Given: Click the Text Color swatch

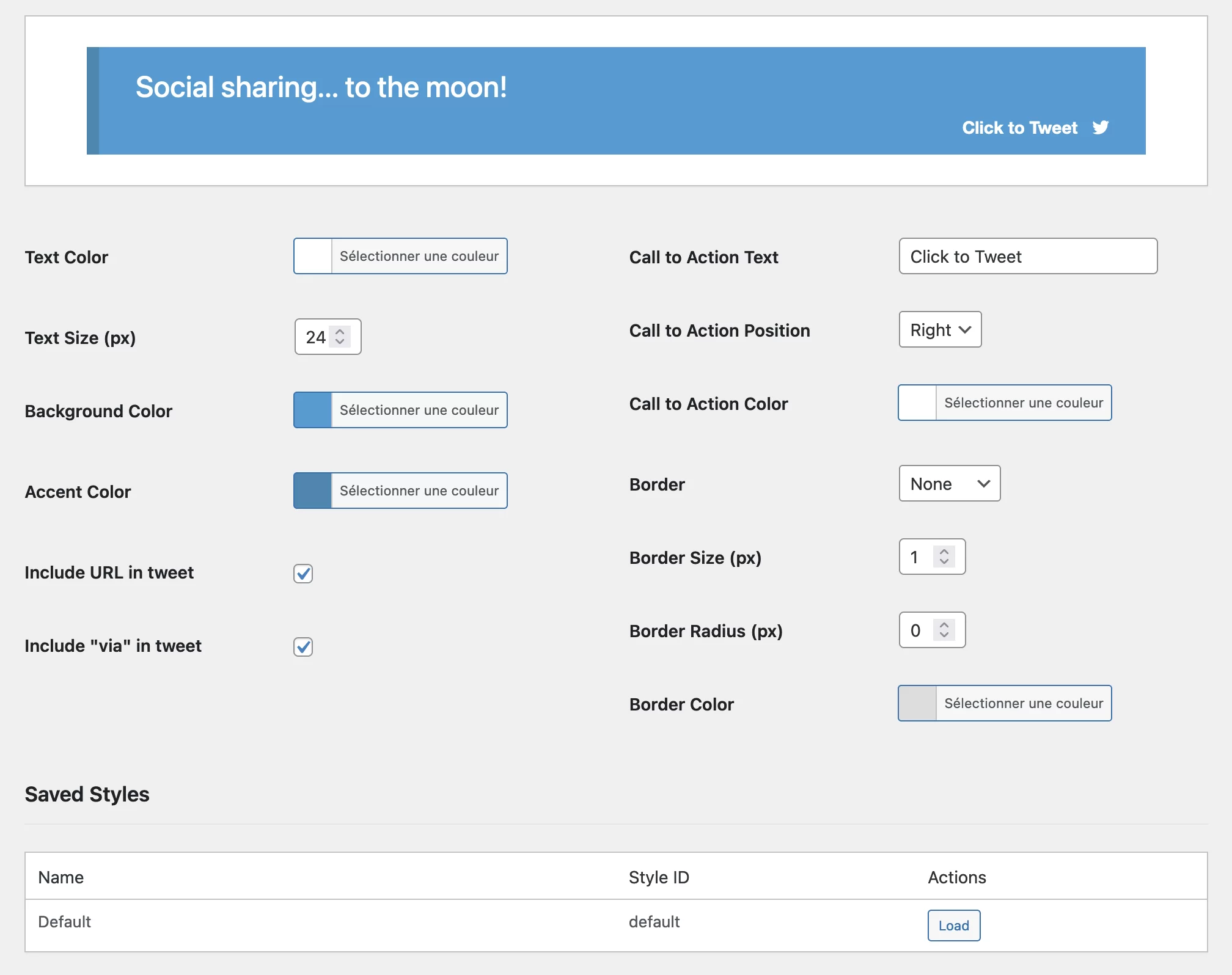Looking at the screenshot, I should [x=312, y=256].
